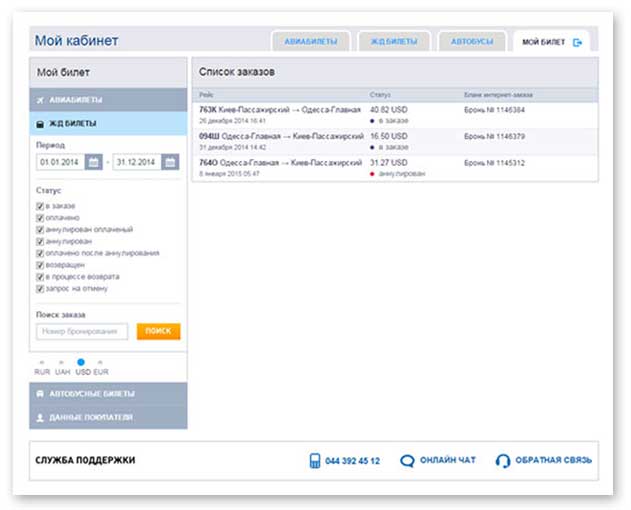The image size is (631, 510).
Task: Switch to the Автобусы top tab
Action: (x=472, y=42)
